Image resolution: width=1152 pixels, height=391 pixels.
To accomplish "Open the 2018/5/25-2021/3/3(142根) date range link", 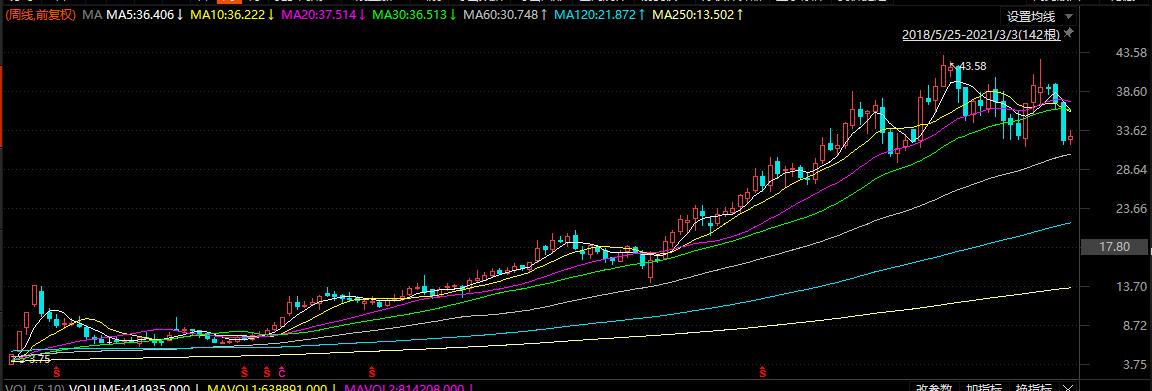I will point(981,35).
